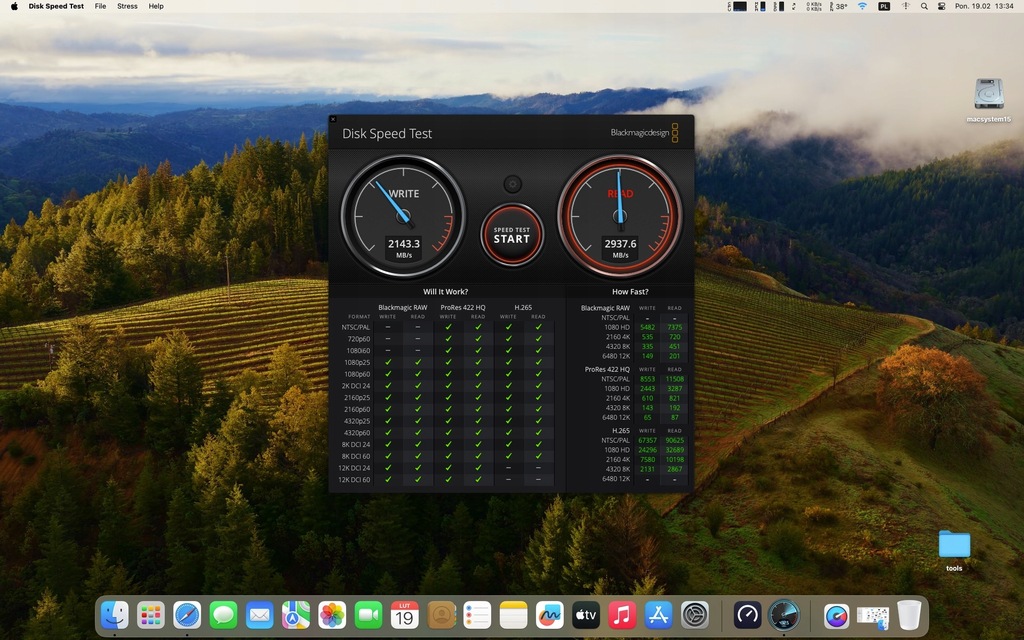Open the gear settings button above Start
Image resolution: width=1024 pixels, height=640 pixels.
point(512,184)
